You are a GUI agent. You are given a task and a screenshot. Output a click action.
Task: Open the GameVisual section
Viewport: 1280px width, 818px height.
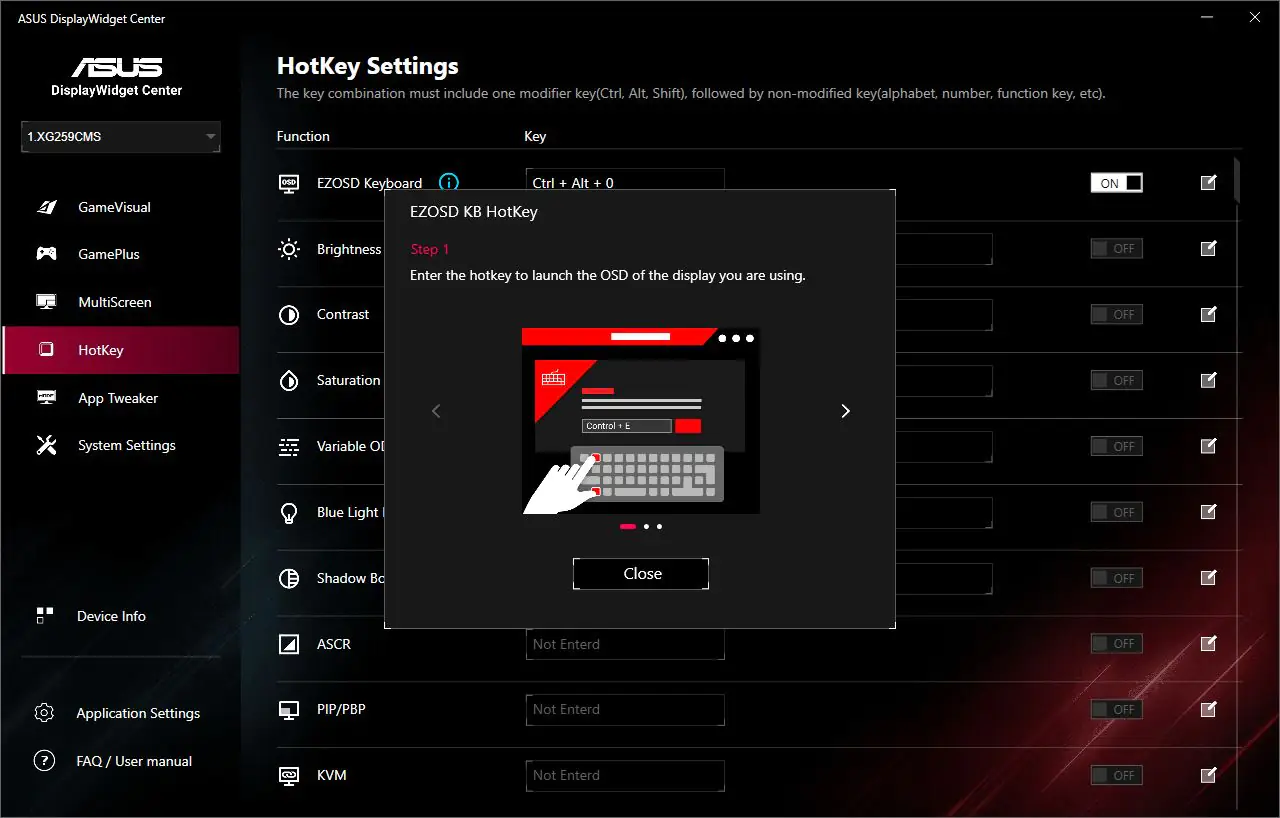(x=114, y=208)
